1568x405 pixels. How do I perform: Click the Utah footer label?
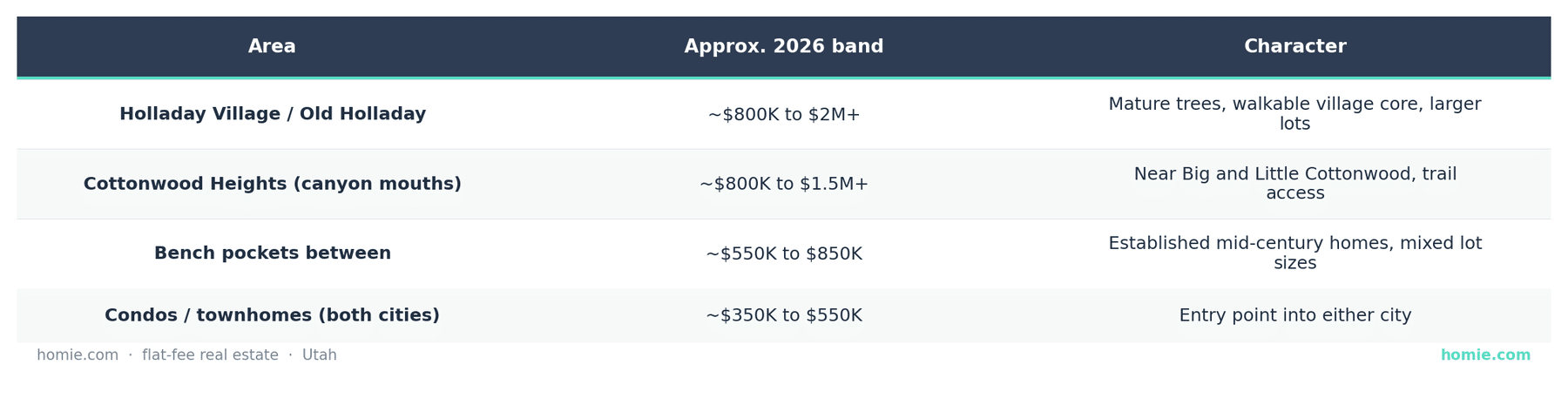319,355
